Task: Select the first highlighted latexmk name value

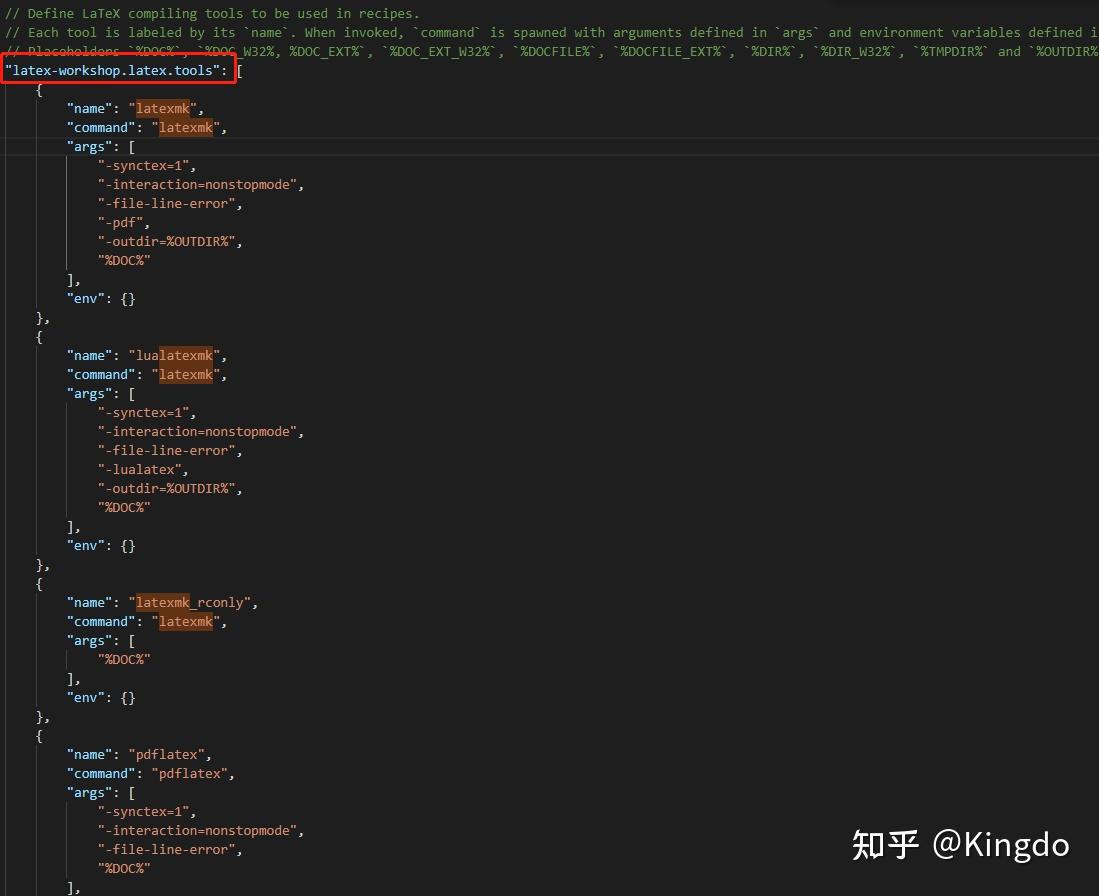Action: coord(162,108)
